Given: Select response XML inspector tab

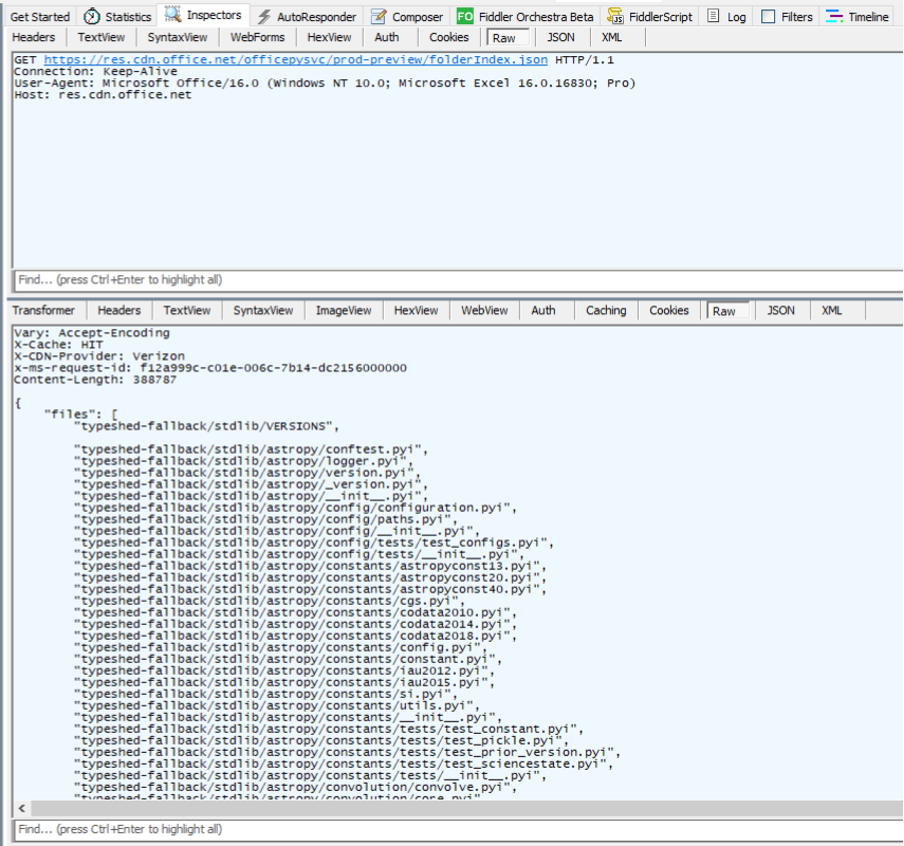Looking at the screenshot, I should tap(831, 310).
